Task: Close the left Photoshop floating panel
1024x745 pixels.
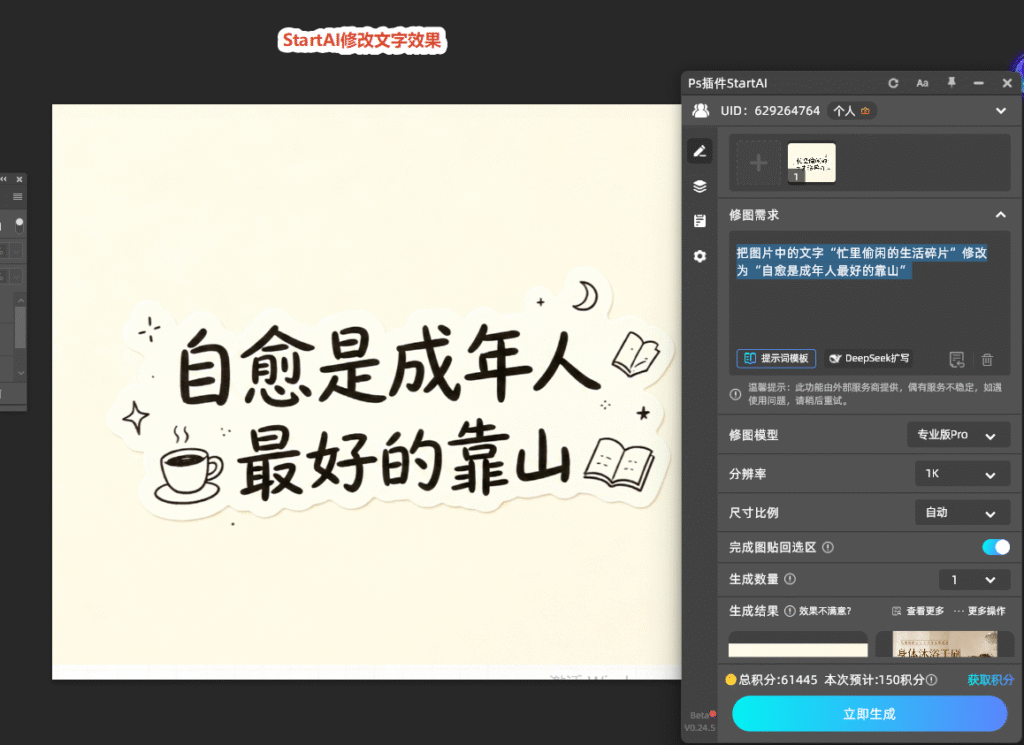Action: tap(20, 179)
